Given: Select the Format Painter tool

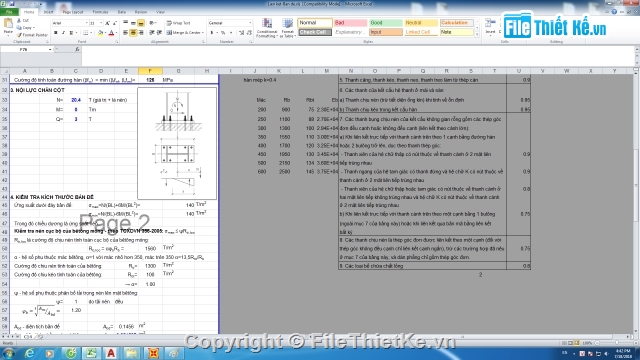Looking at the screenshot, I should (32, 35).
